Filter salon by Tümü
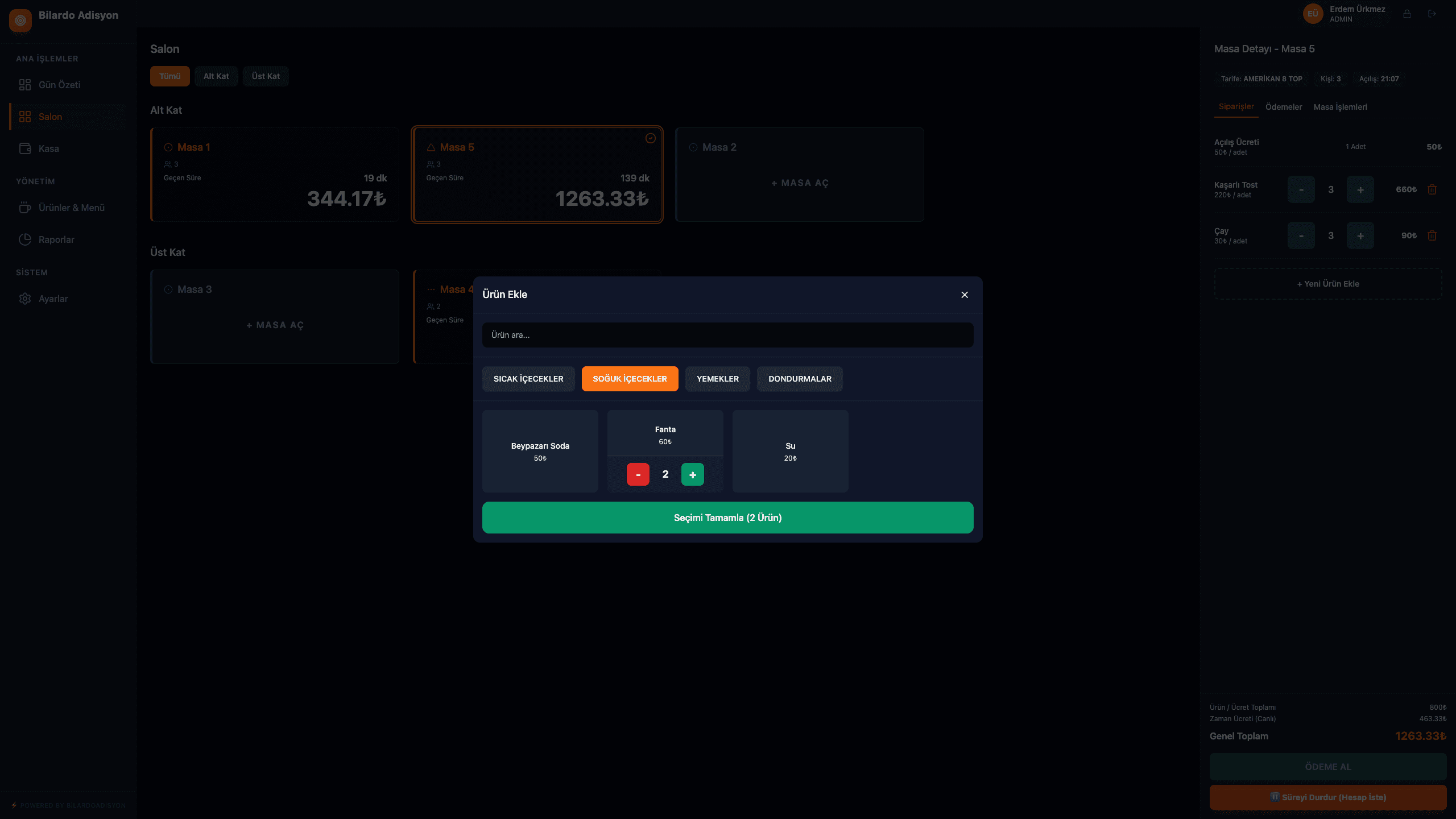1456x819 pixels. click(169, 76)
